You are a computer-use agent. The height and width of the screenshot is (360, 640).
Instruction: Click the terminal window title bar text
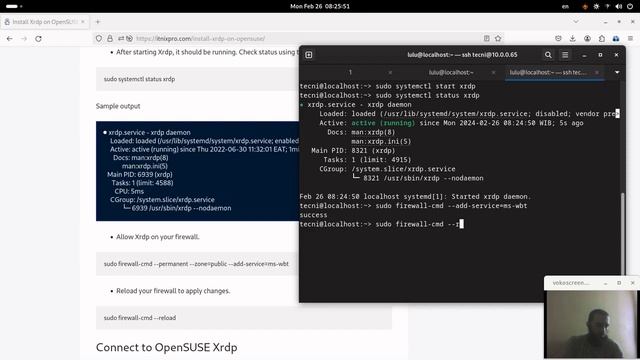(x=462, y=55)
